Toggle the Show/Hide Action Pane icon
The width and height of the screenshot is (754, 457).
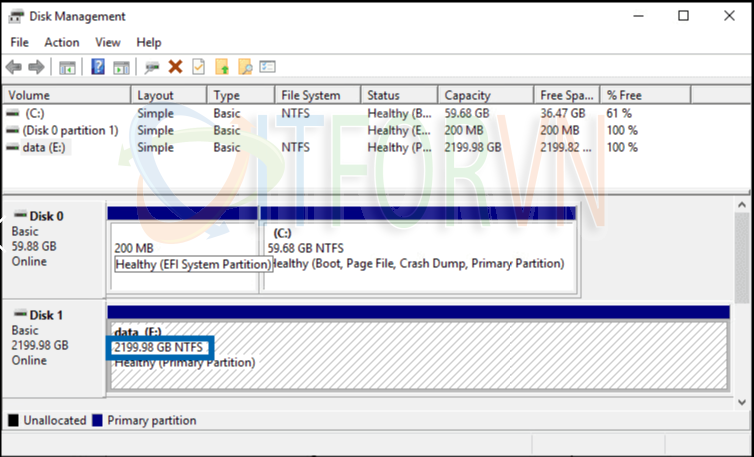pyautogui.click(x=121, y=67)
